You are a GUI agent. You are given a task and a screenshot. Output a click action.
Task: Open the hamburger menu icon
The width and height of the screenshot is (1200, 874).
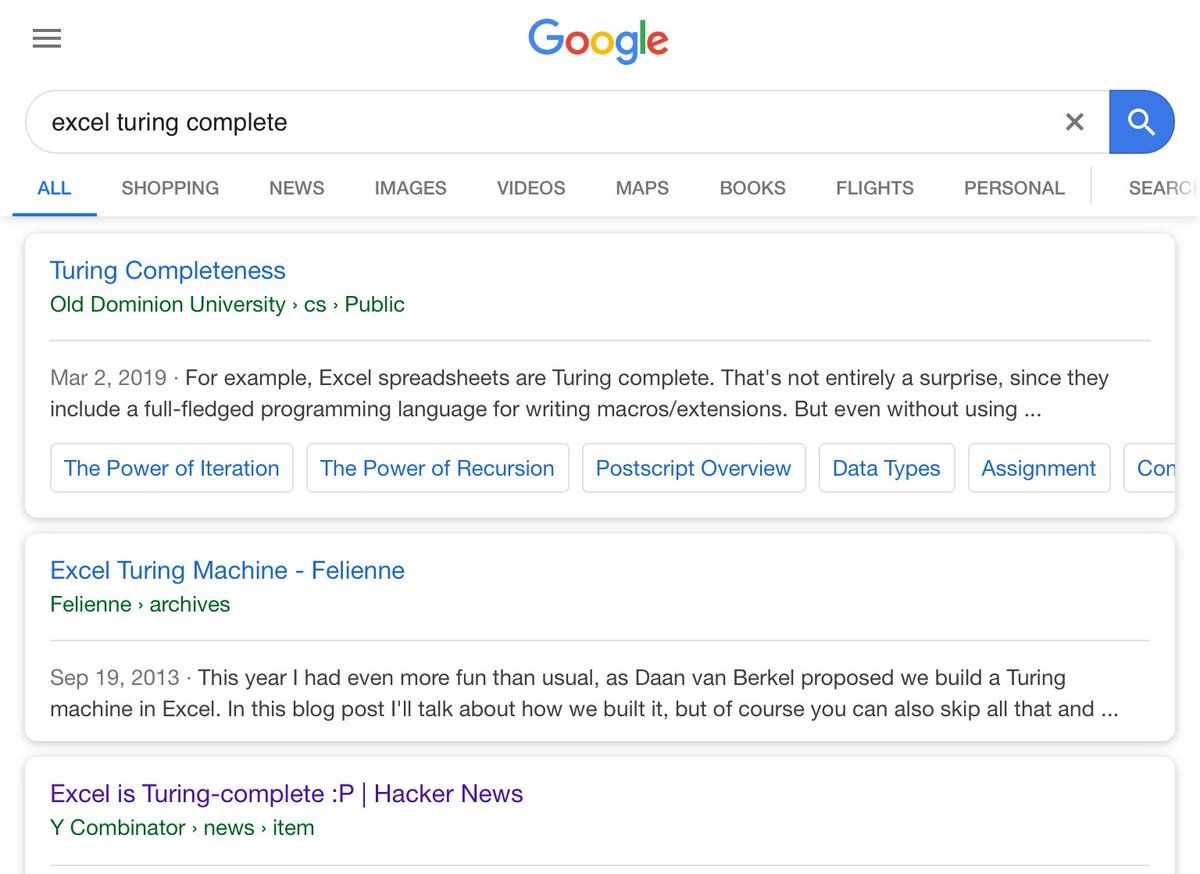(47, 39)
